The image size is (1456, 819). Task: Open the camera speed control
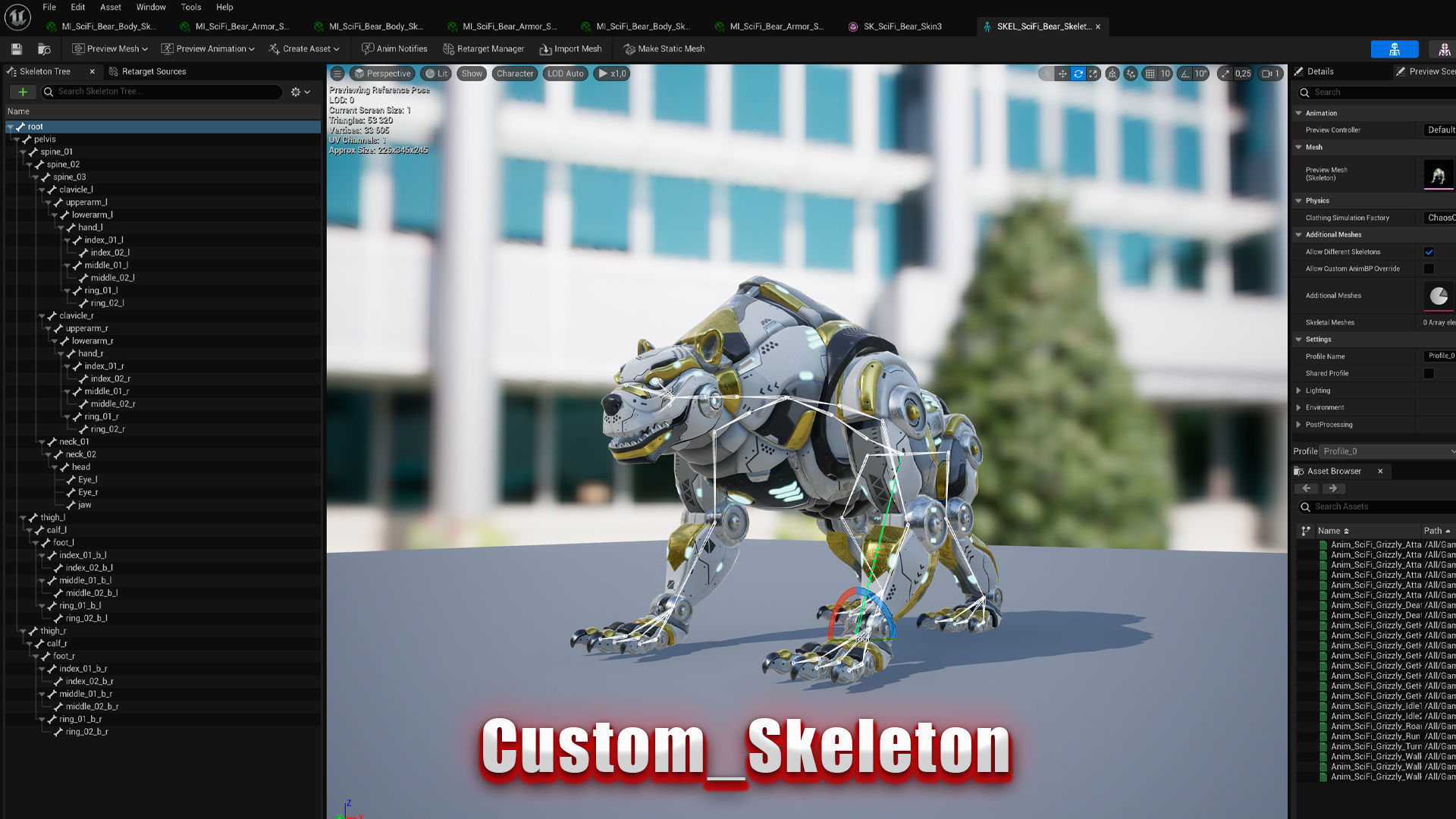(x=1270, y=74)
